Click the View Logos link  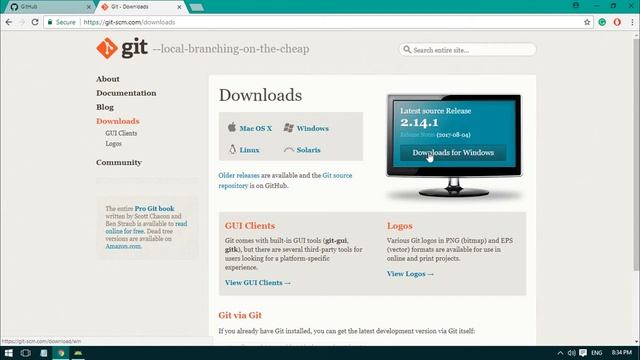pyautogui.click(x=410, y=274)
